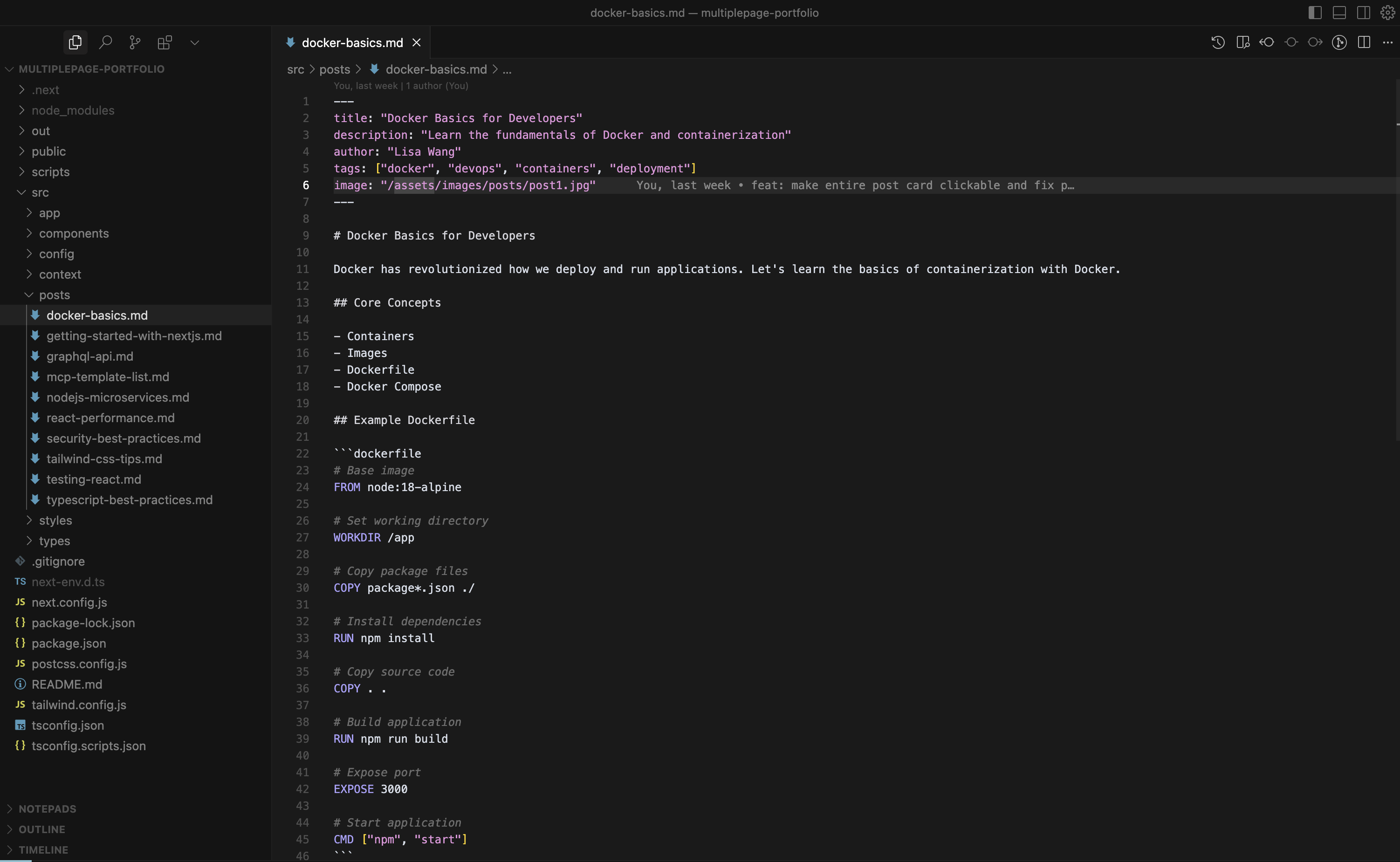Select the docker-basics.md editor tab
This screenshot has width=1400, height=862.
[352, 42]
